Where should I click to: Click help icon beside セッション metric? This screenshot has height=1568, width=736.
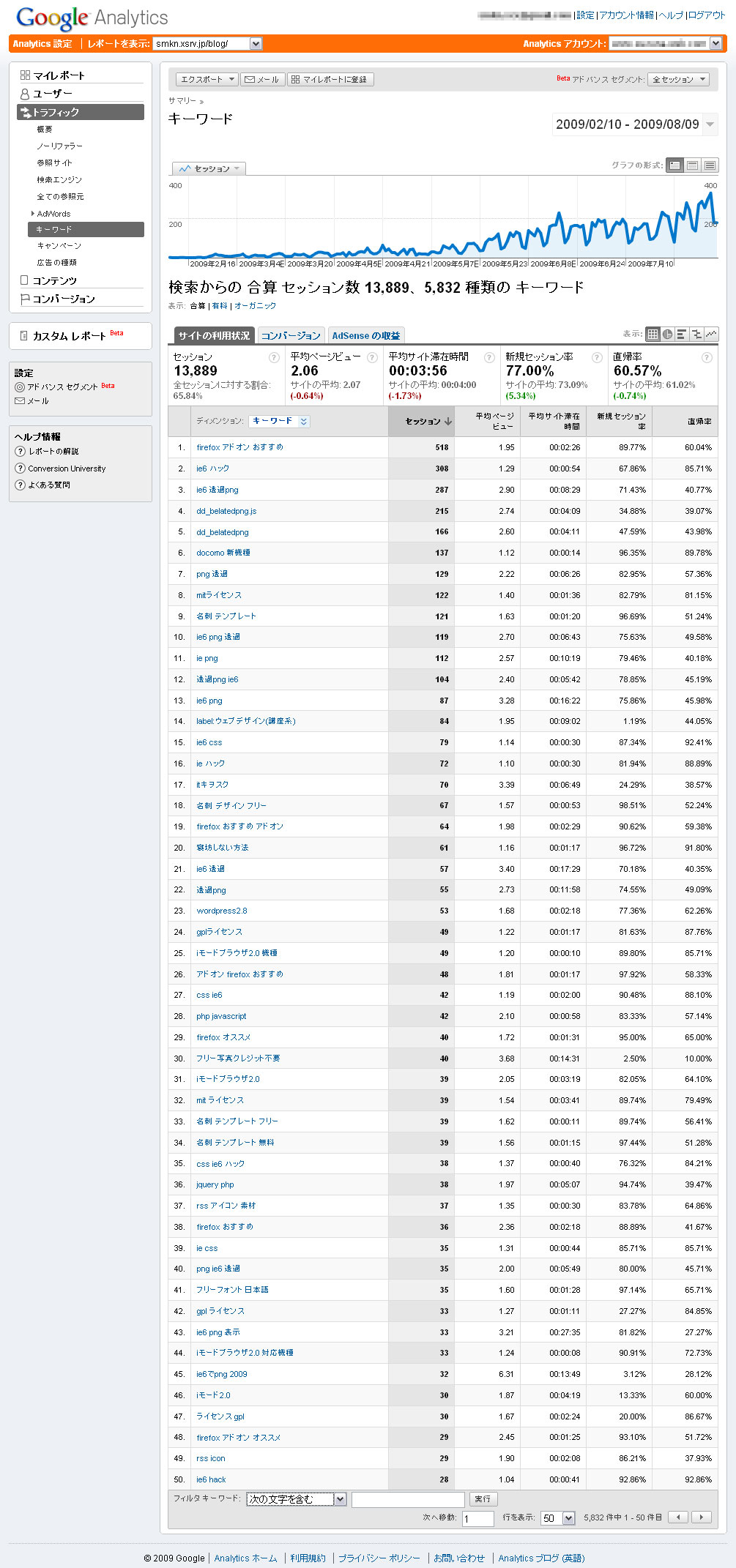coord(274,357)
